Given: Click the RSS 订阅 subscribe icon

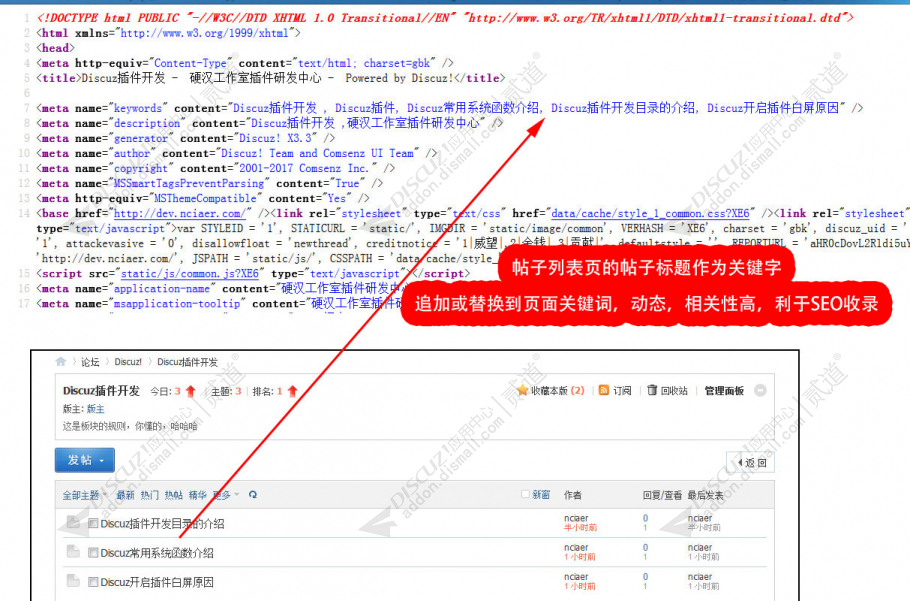Looking at the screenshot, I should pyautogui.click(x=604, y=390).
